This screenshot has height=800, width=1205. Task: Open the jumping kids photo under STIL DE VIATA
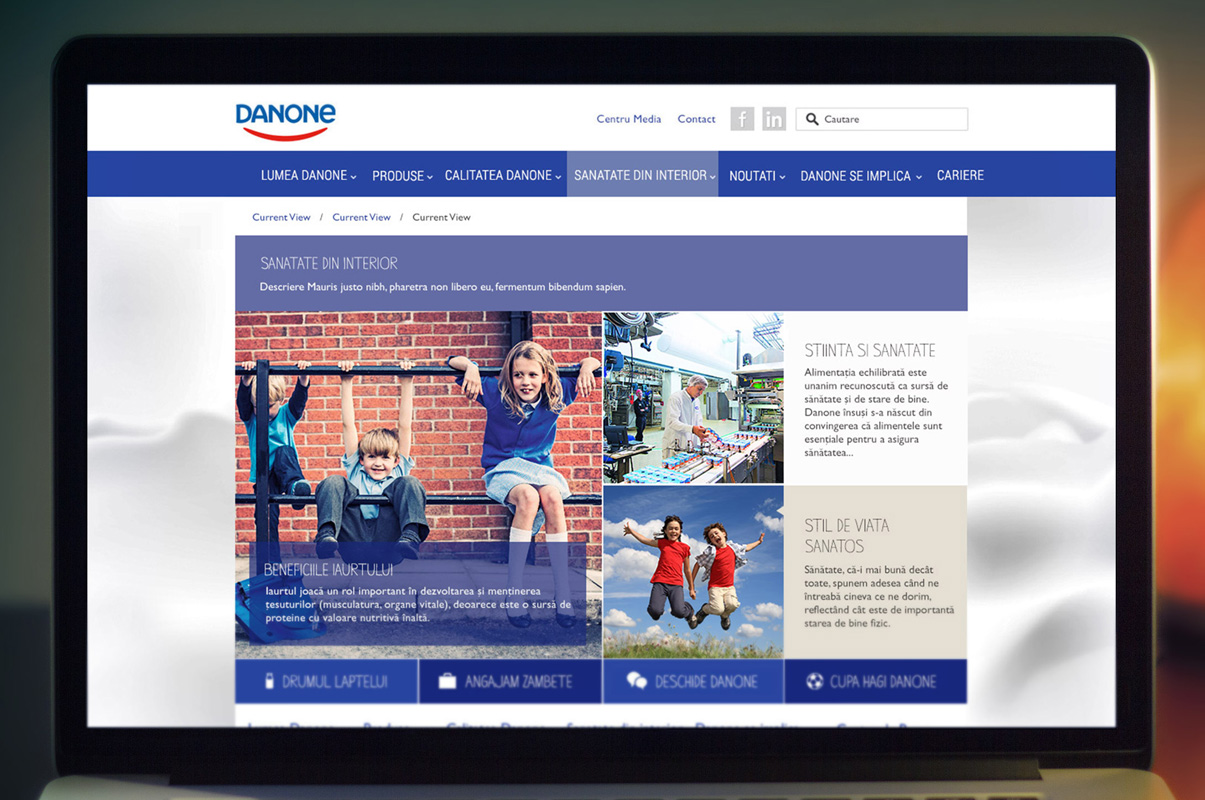pyautogui.click(x=693, y=570)
